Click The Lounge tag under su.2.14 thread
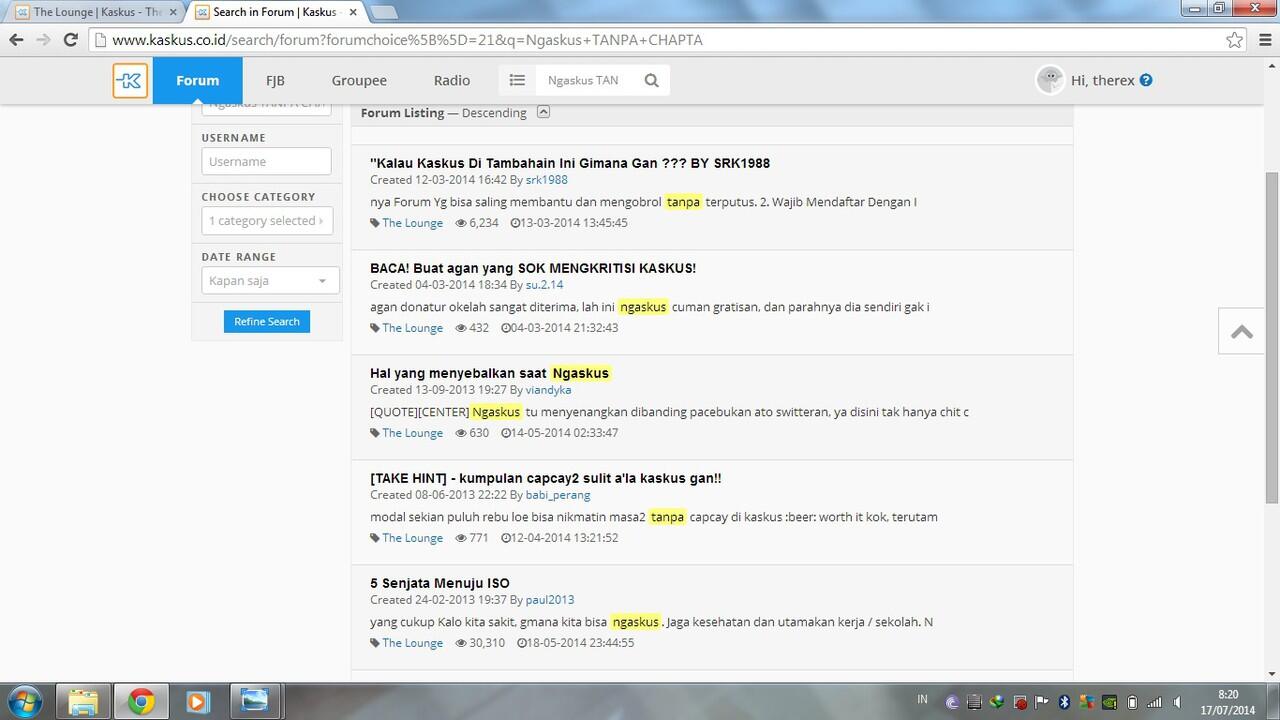The width and height of the screenshot is (1280, 720). tap(412, 328)
